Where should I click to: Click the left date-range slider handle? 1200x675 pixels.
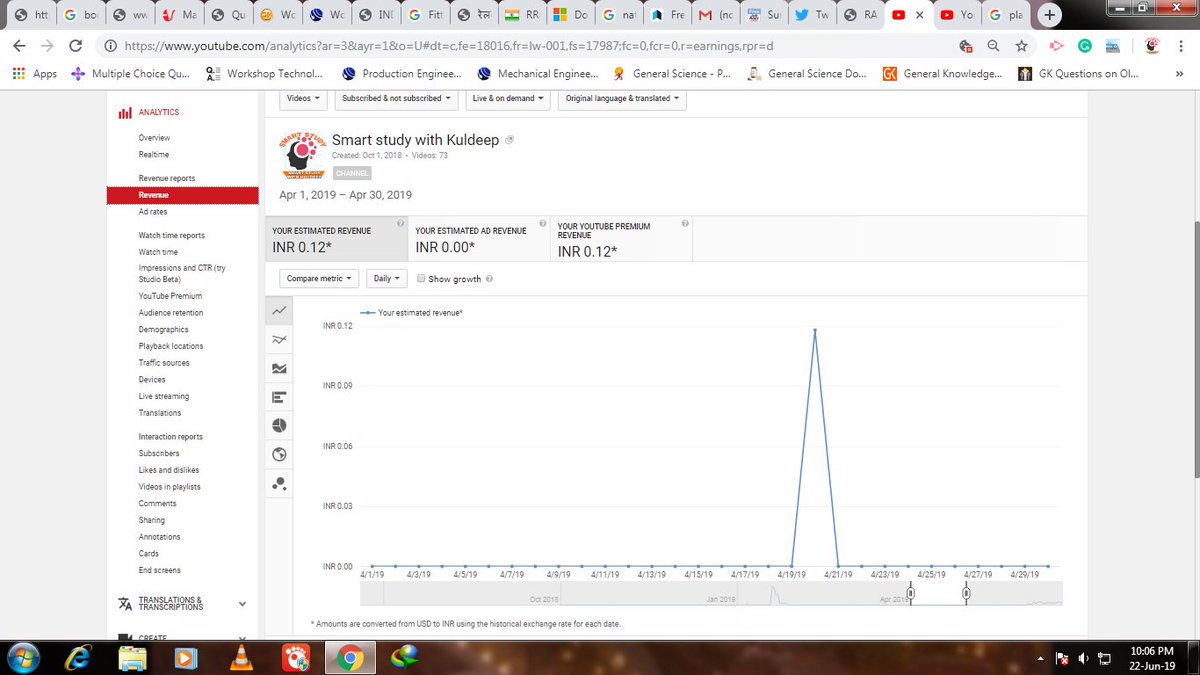(910, 593)
